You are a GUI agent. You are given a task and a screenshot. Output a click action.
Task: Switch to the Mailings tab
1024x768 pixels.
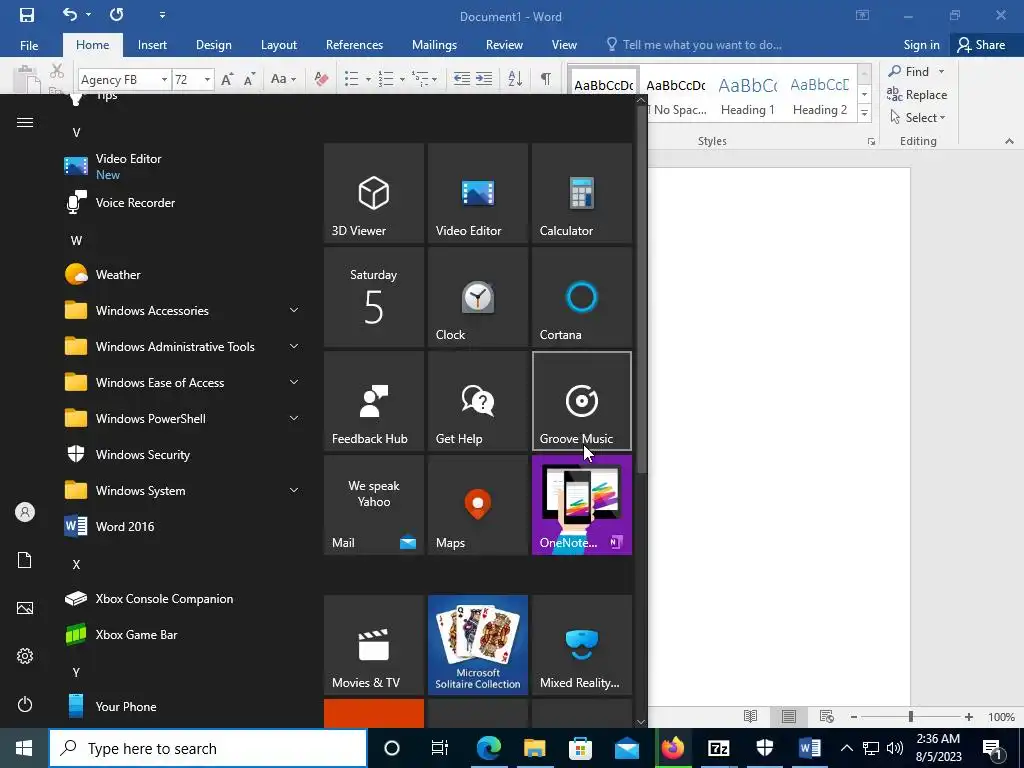pyautogui.click(x=434, y=45)
